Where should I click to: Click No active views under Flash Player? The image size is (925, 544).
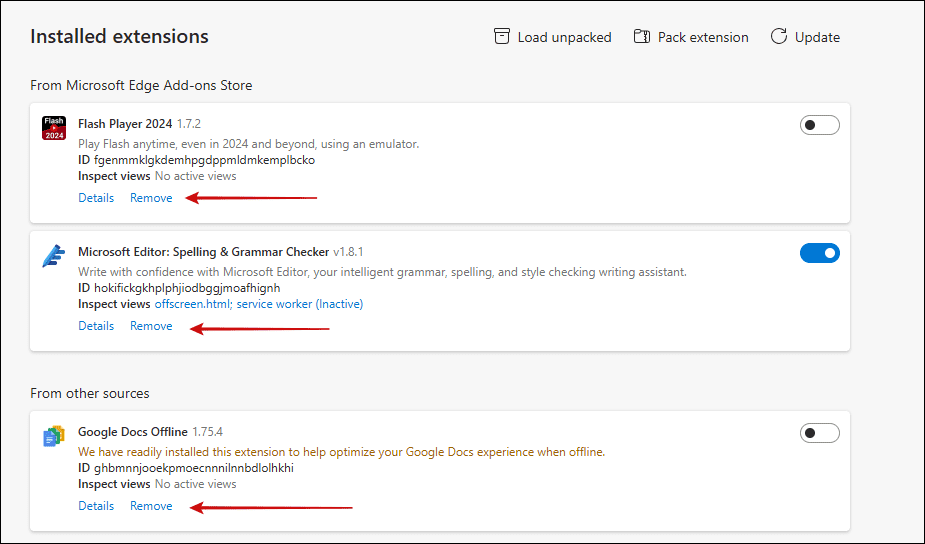point(195,176)
